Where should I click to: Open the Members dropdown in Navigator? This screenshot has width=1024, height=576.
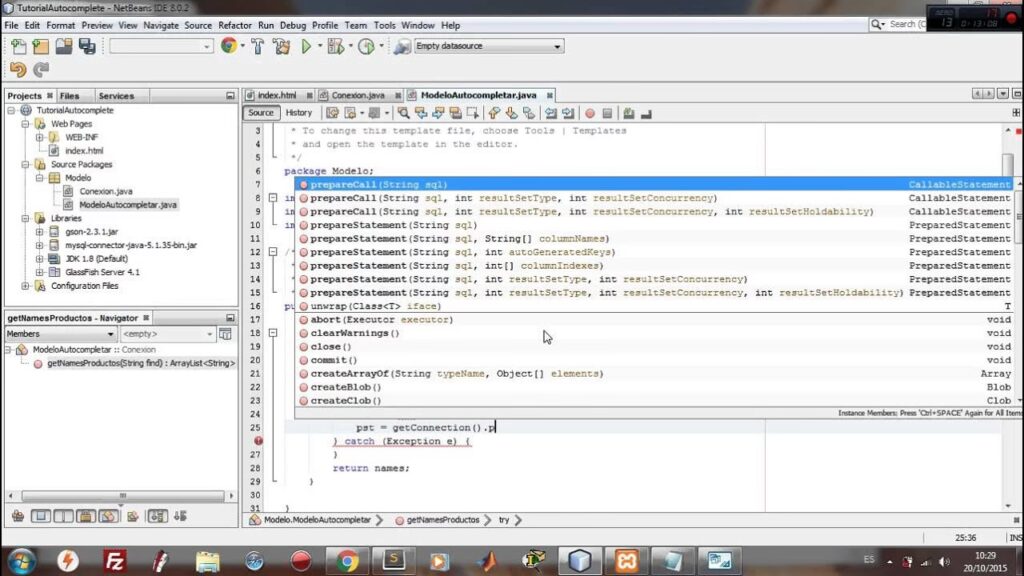(60, 334)
